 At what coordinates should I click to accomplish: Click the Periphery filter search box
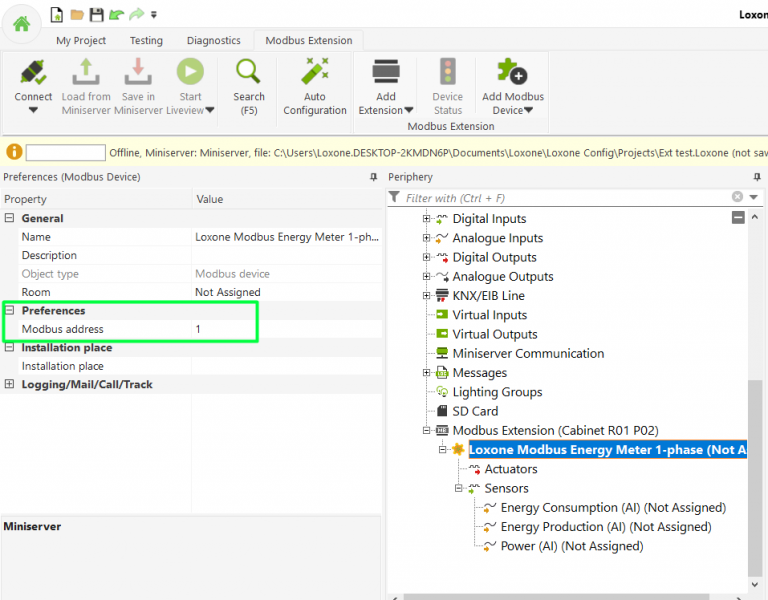pos(565,198)
